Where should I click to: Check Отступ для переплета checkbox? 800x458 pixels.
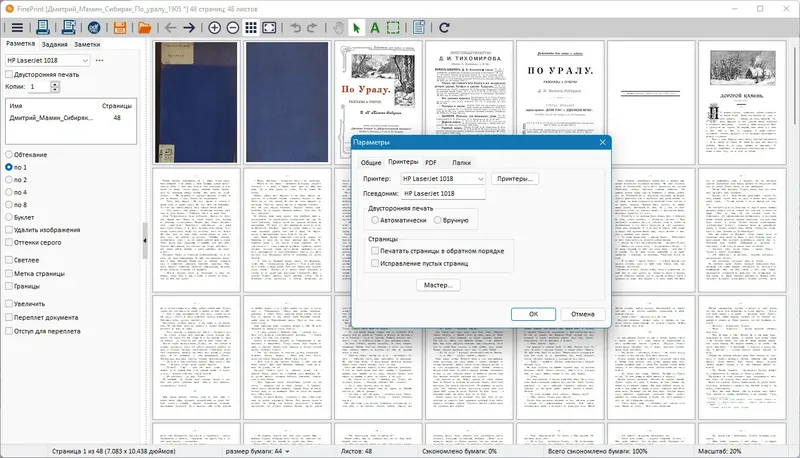[9, 331]
